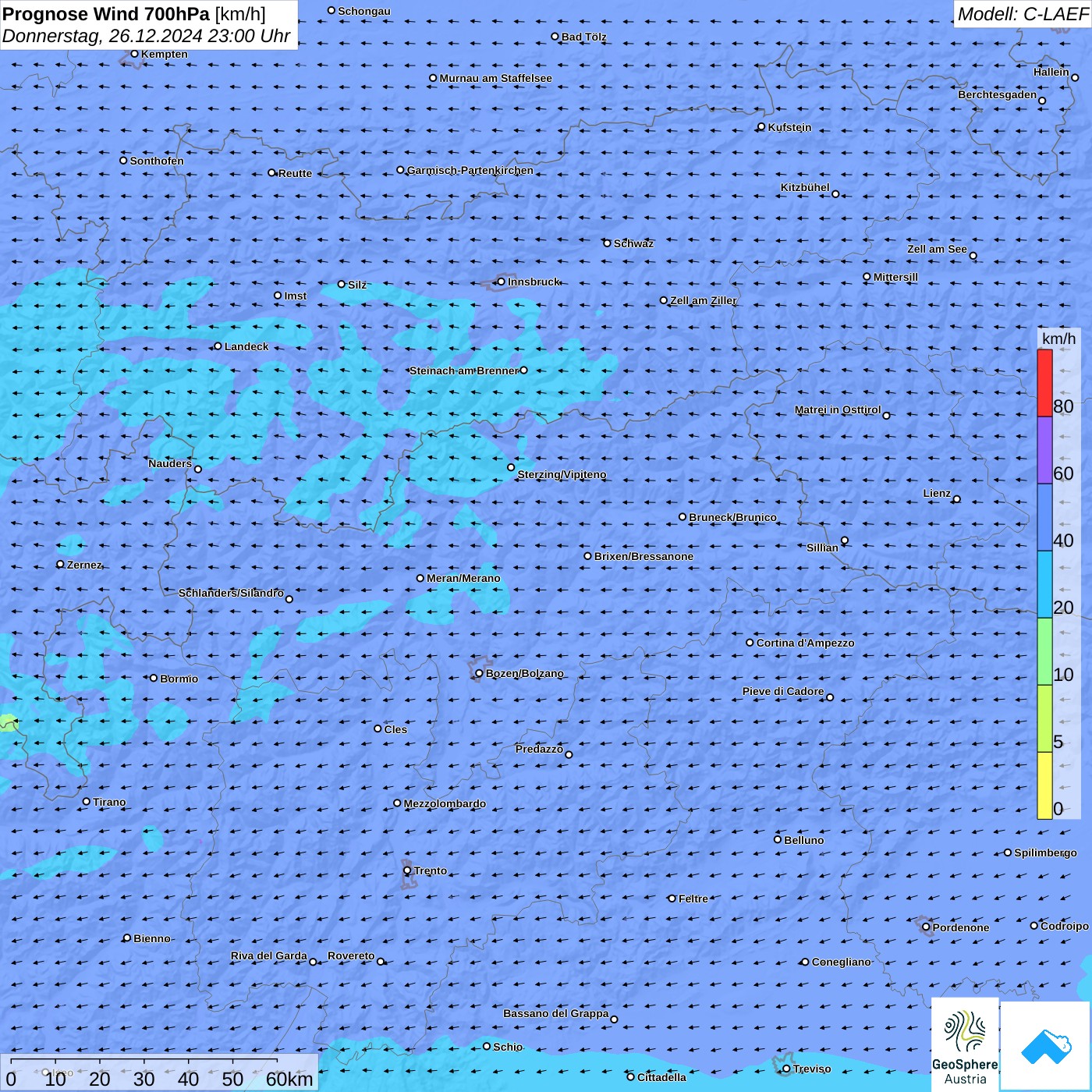Screen dimensions: 1092x1092
Task: Click the Landeck city label
Action: [x=246, y=346]
